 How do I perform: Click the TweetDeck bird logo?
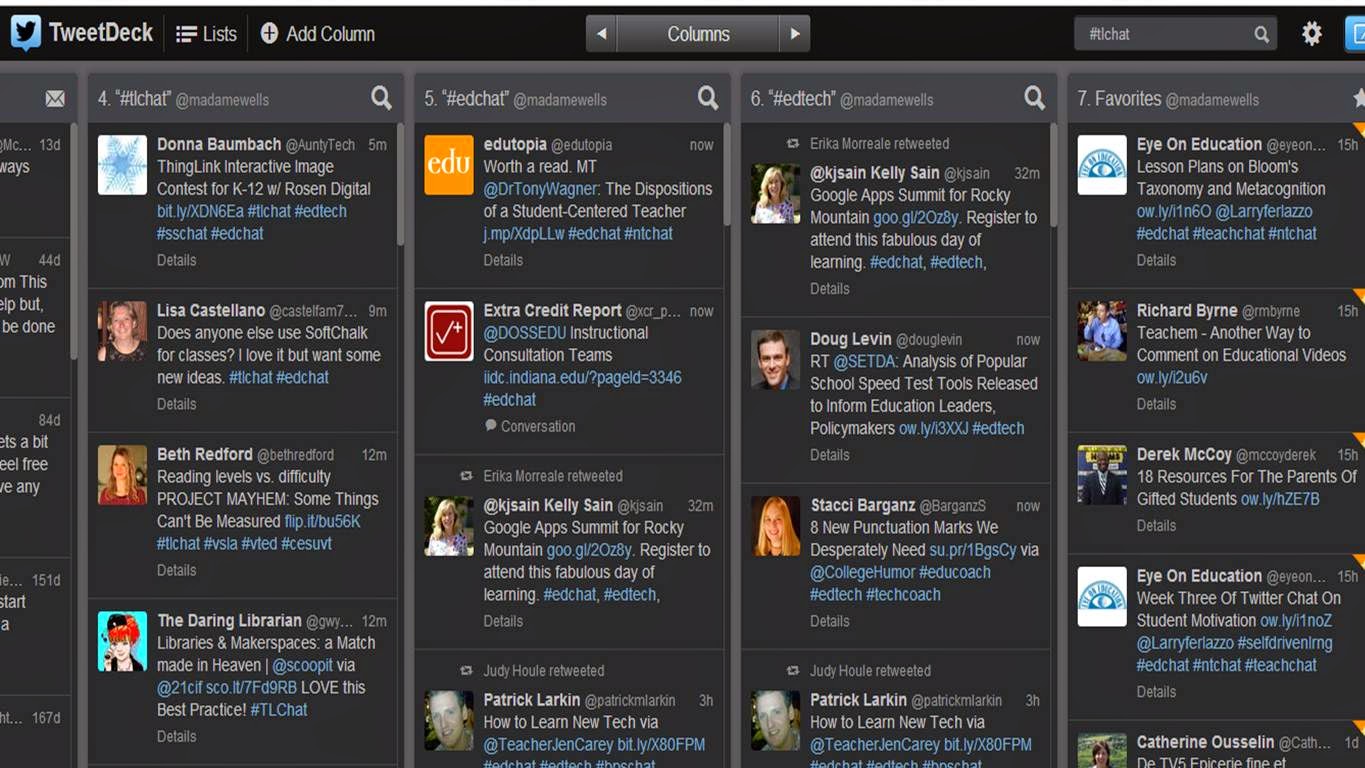(x=26, y=33)
